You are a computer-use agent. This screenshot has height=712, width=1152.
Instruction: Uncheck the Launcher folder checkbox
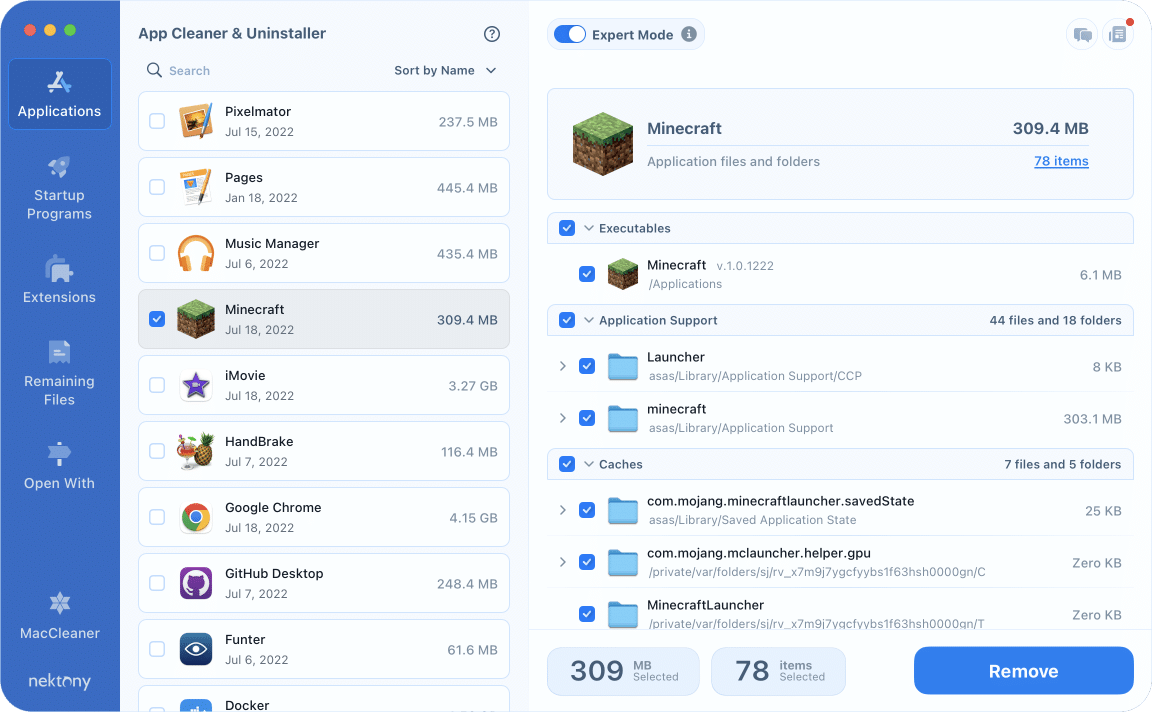(x=587, y=366)
